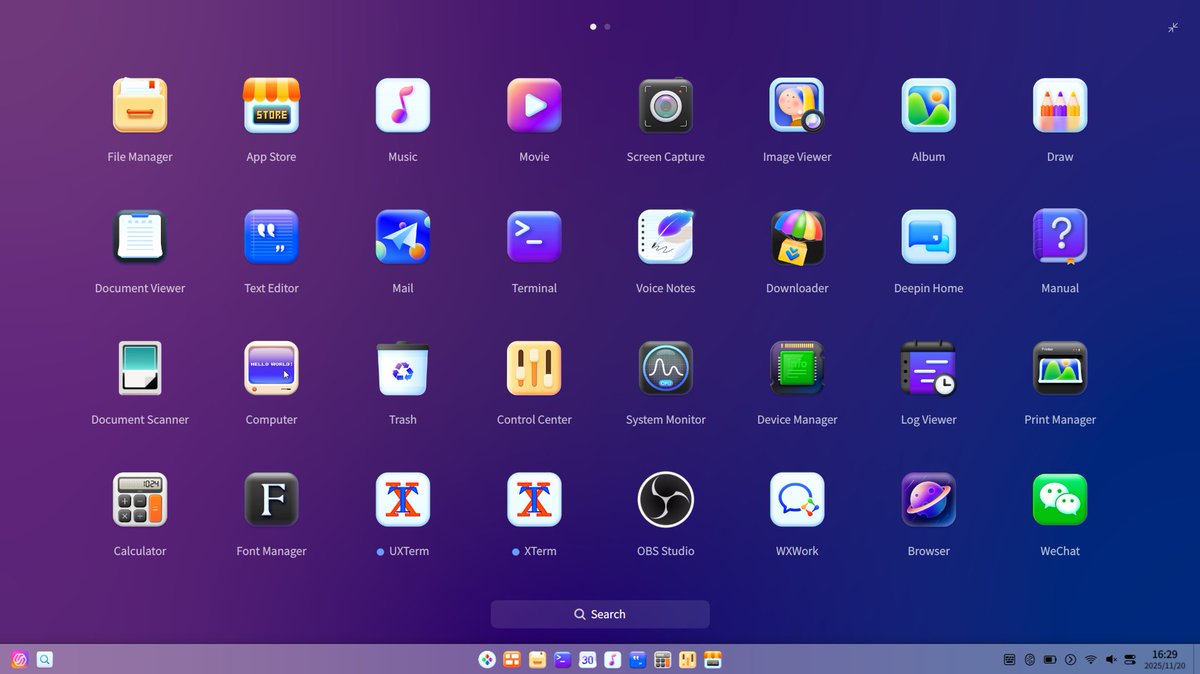The image size is (1200, 674).
Task: Open the Calendar icon showing 30 in the dock
Action: click(588, 660)
